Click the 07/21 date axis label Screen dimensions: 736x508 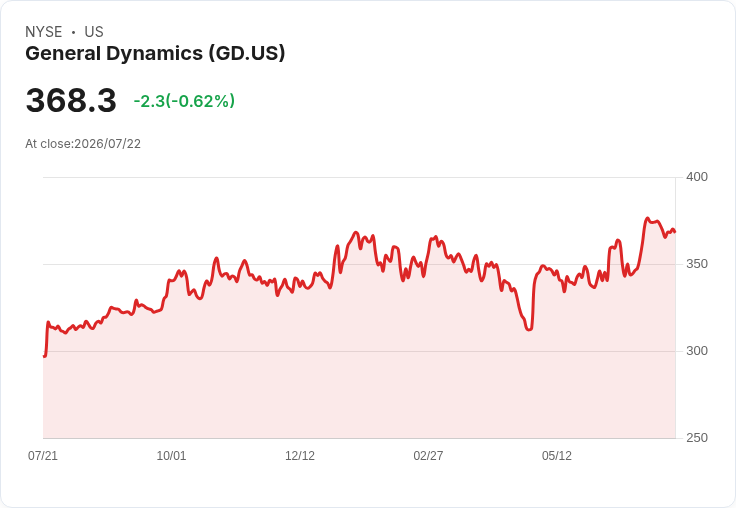click(x=43, y=456)
